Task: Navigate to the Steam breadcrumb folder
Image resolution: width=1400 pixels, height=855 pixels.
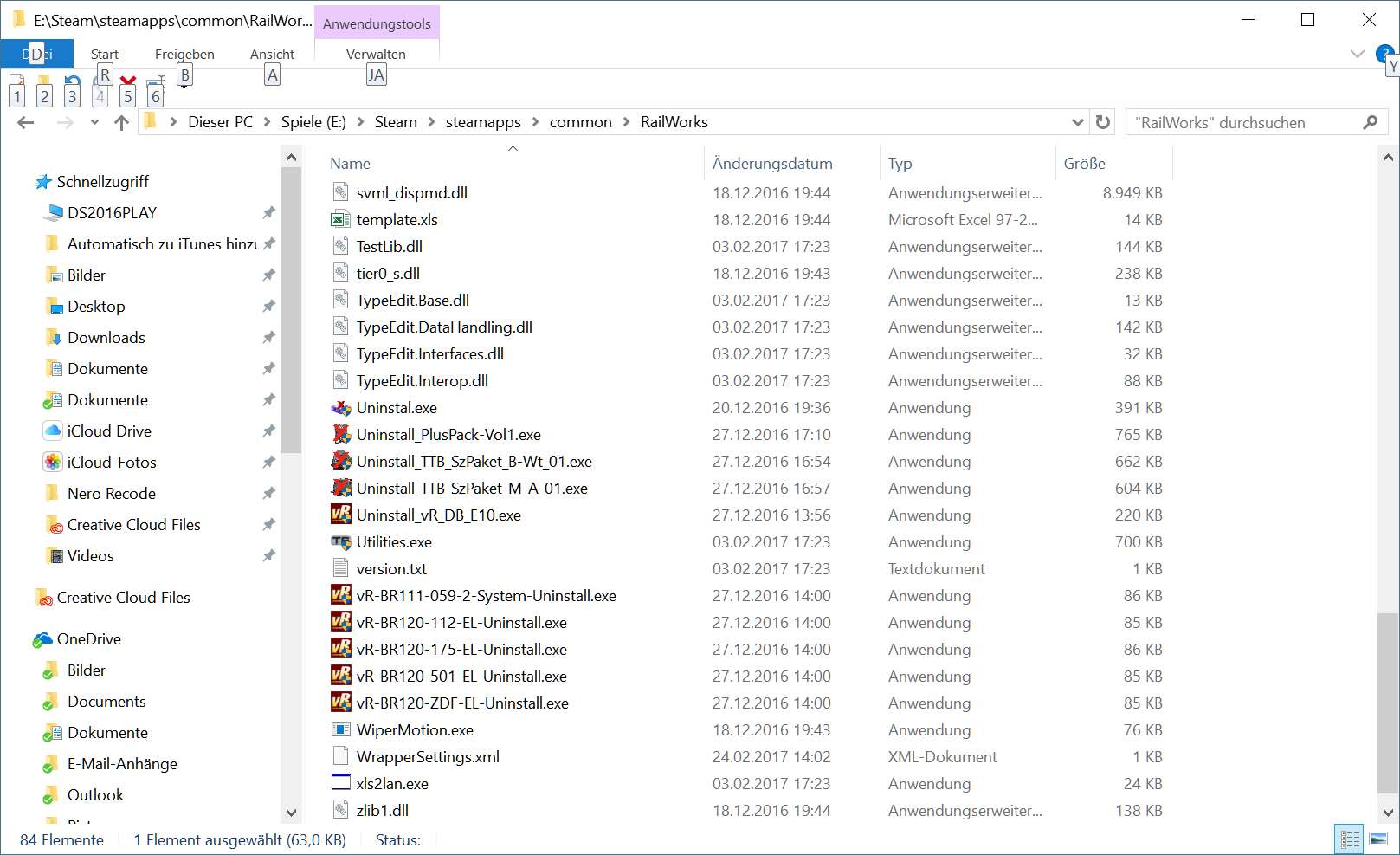Action: pos(396,122)
